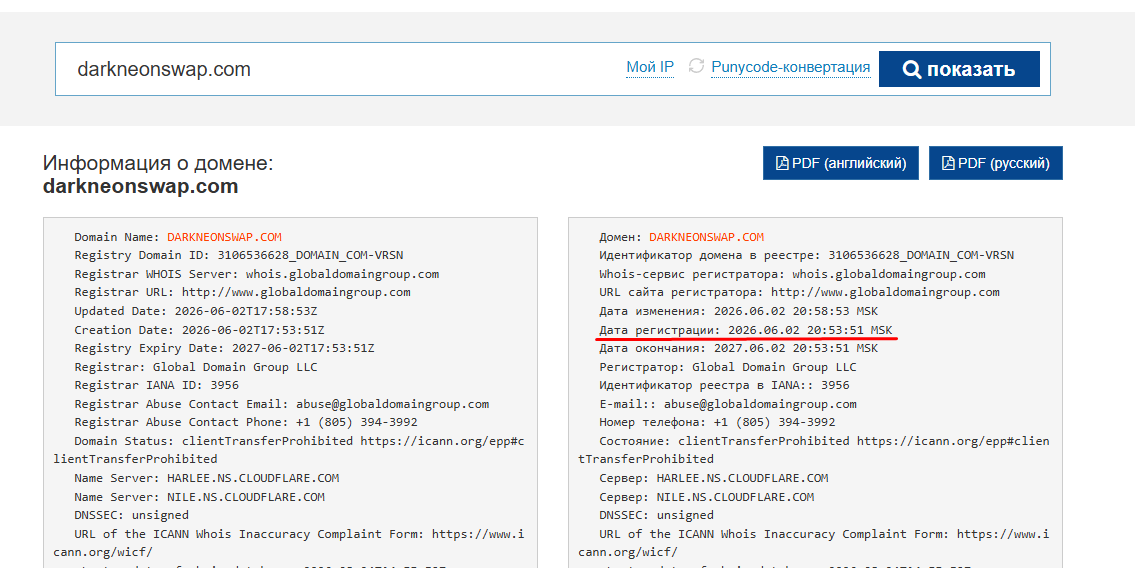Click Registrar: Global Domain Group LLC line

tap(195, 367)
